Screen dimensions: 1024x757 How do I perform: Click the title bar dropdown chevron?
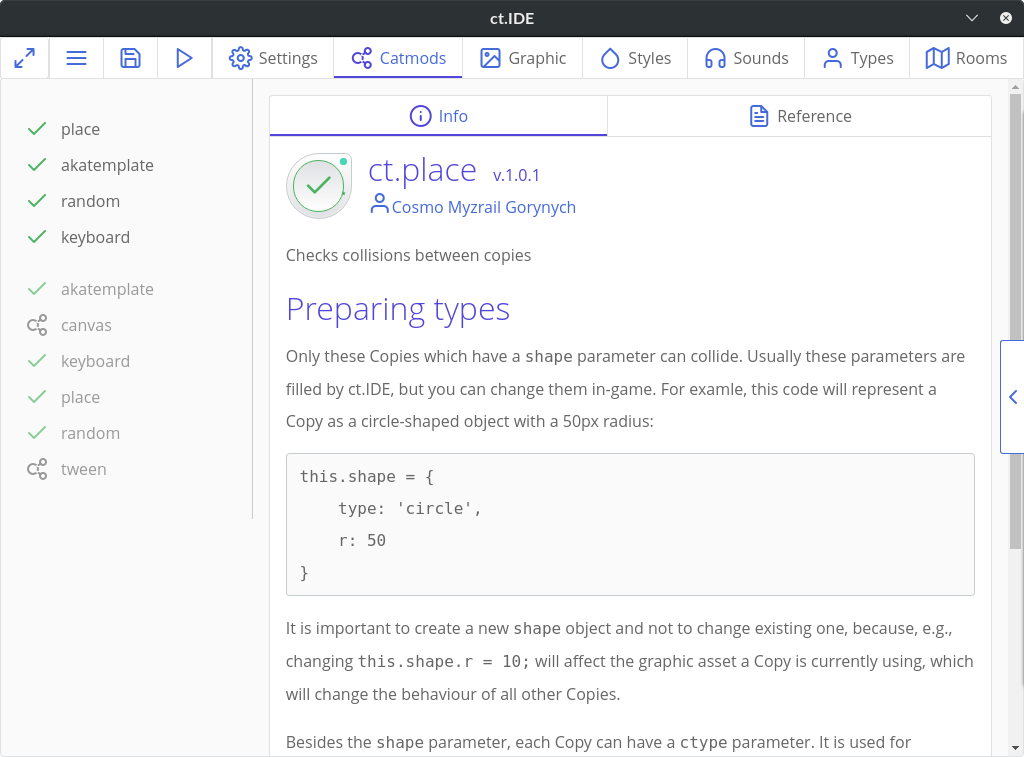(973, 18)
